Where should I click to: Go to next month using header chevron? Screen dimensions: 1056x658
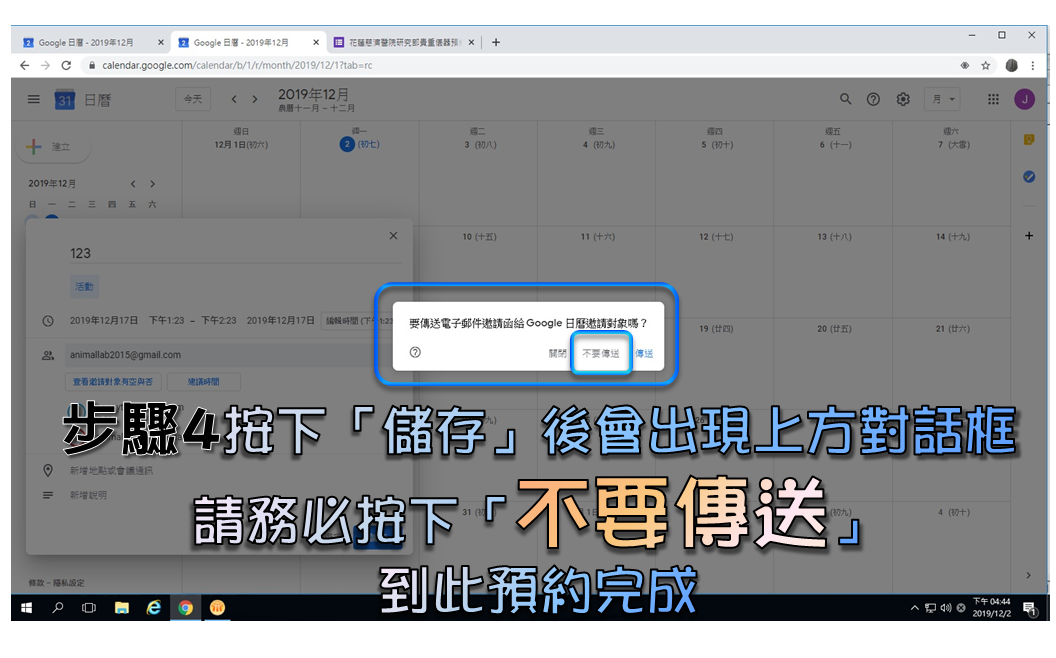(x=255, y=99)
